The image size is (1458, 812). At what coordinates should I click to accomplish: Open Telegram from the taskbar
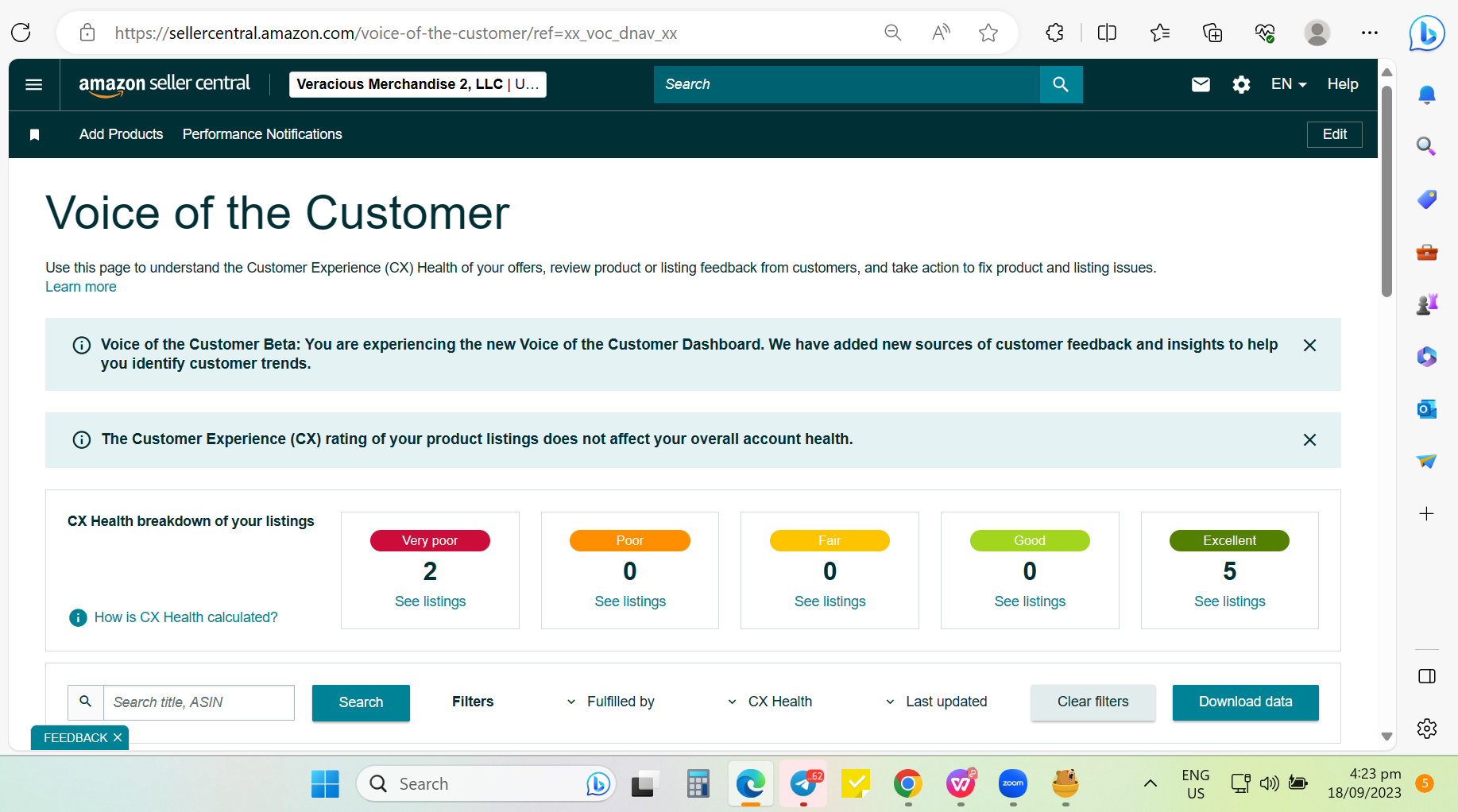[803, 784]
